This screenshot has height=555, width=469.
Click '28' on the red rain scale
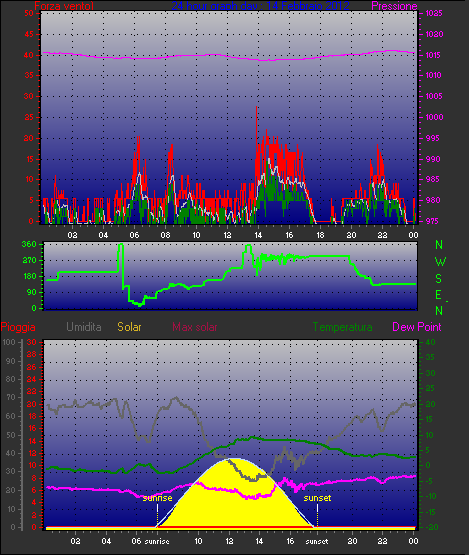tap(32, 355)
